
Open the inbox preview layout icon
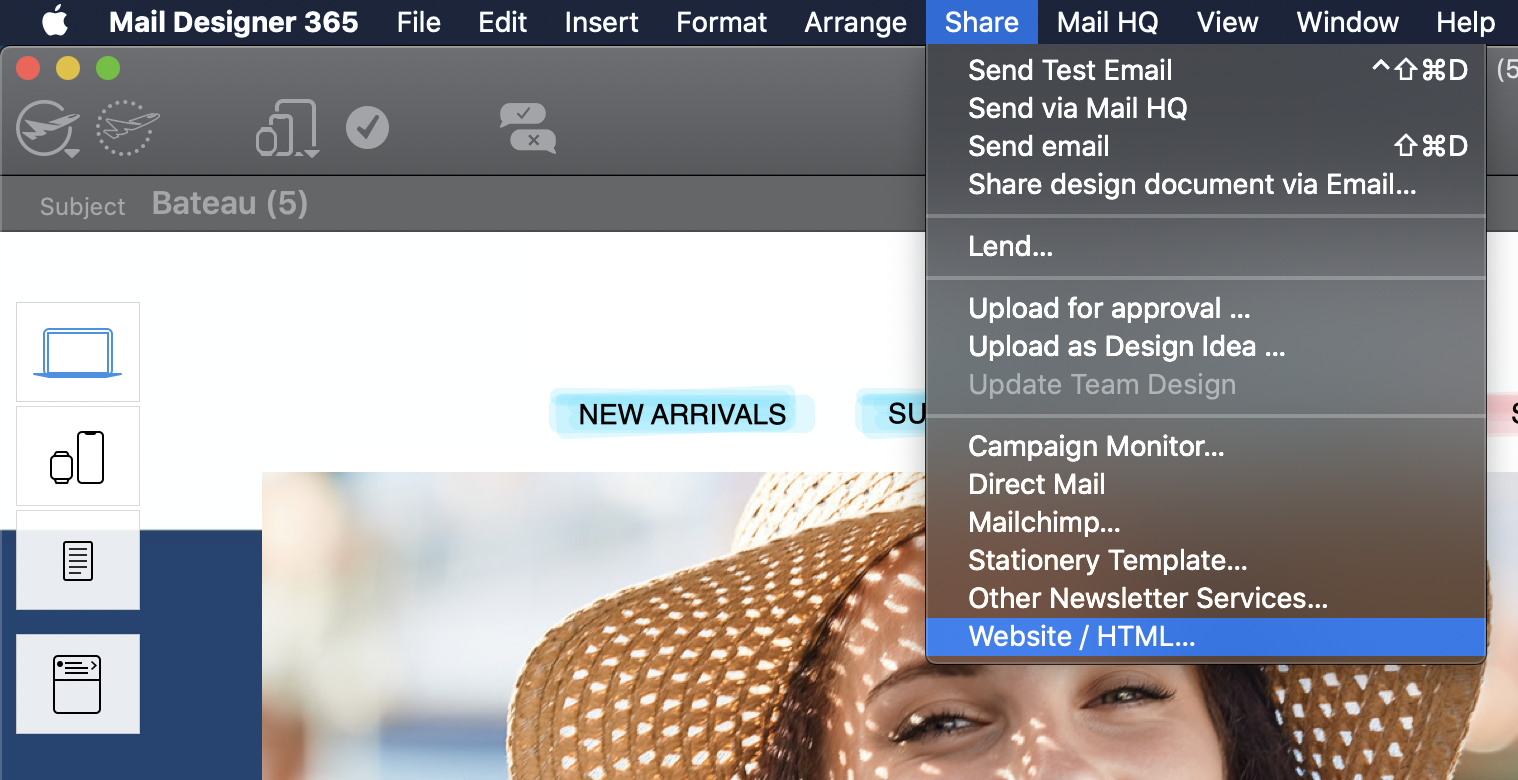[x=78, y=684]
